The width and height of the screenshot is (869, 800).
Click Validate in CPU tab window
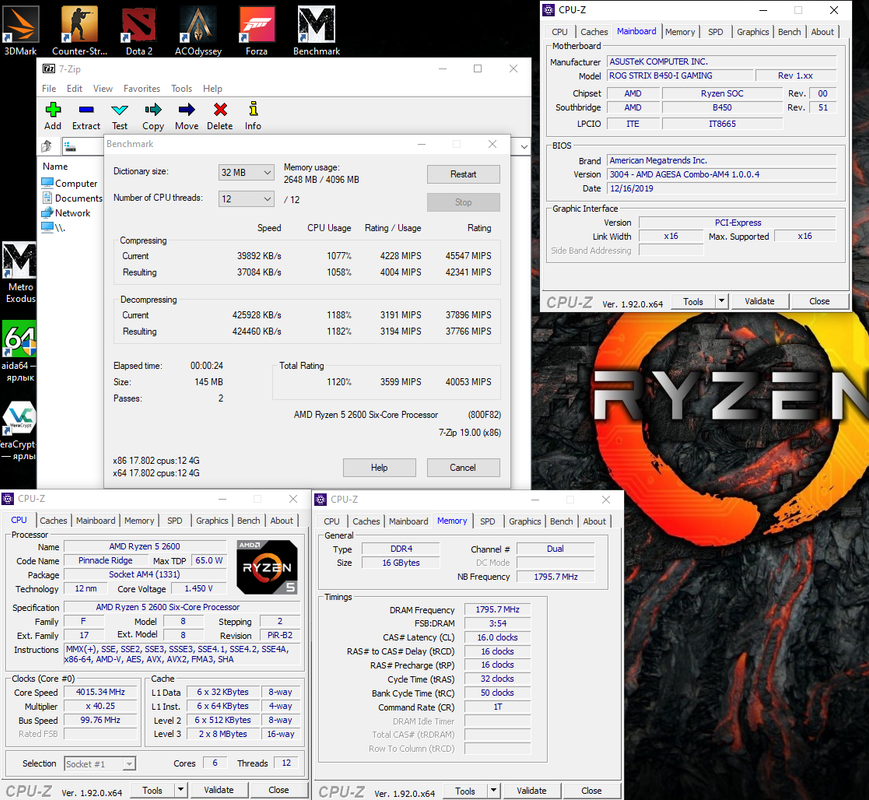[x=218, y=789]
